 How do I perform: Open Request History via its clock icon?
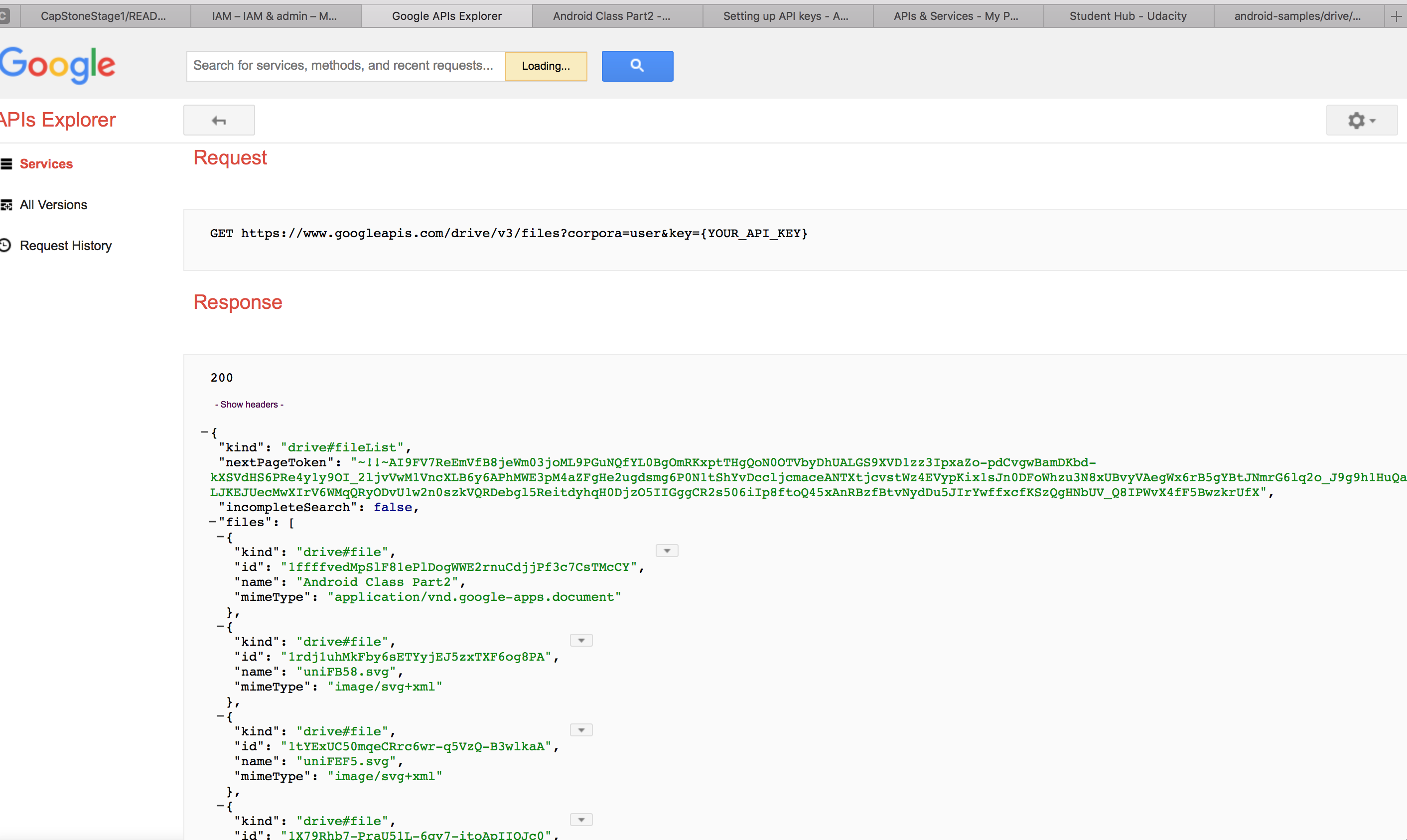click(x=5, y=245)
